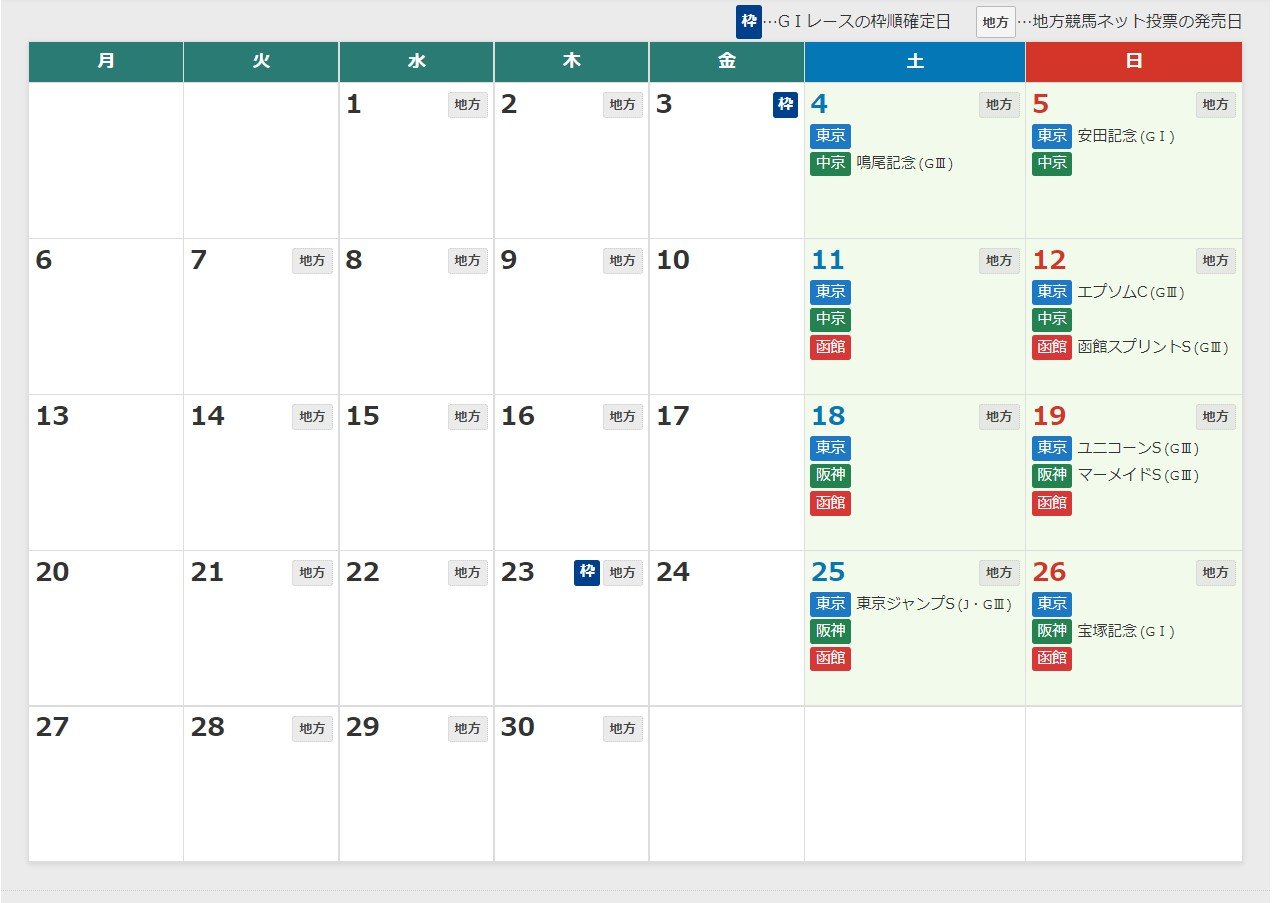Open the 東京ジャンプS race link

935,604
